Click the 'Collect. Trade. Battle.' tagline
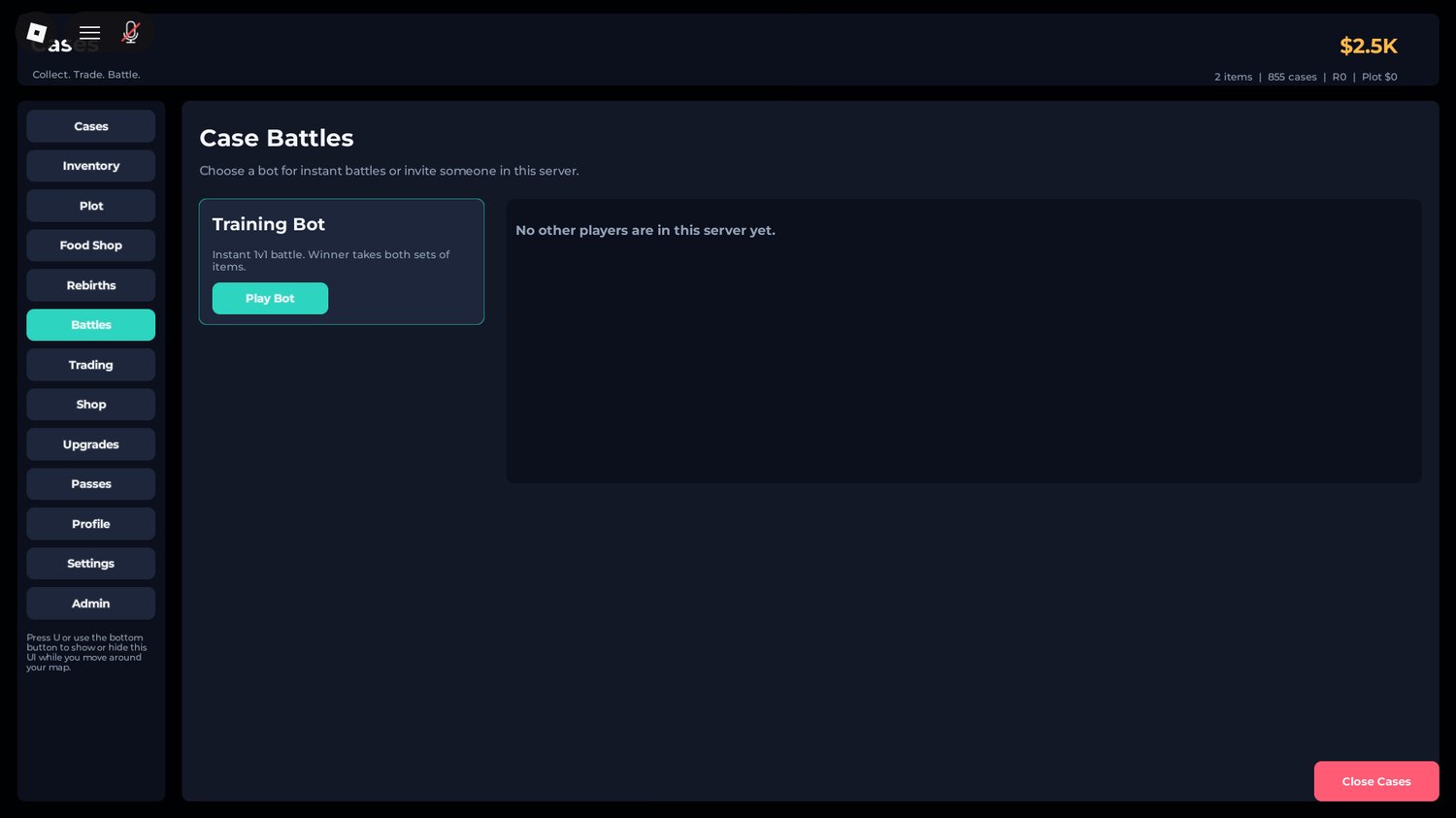This screenshot has height=818, width=1456. click(x=86, y=75)
